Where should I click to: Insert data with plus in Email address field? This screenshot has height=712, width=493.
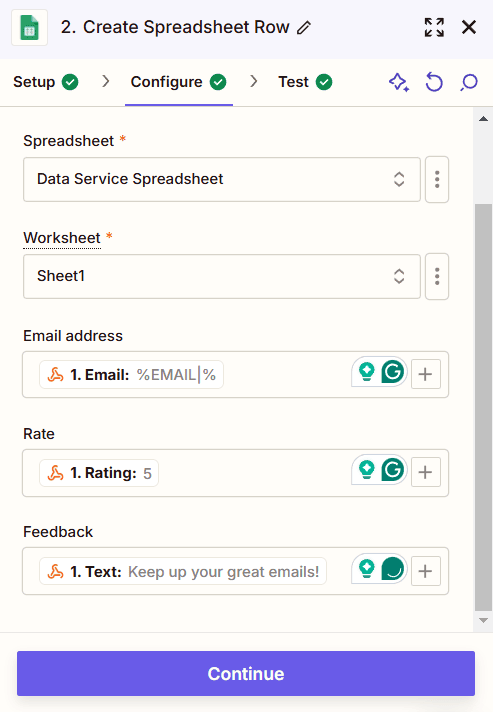[x=425, y=374]
